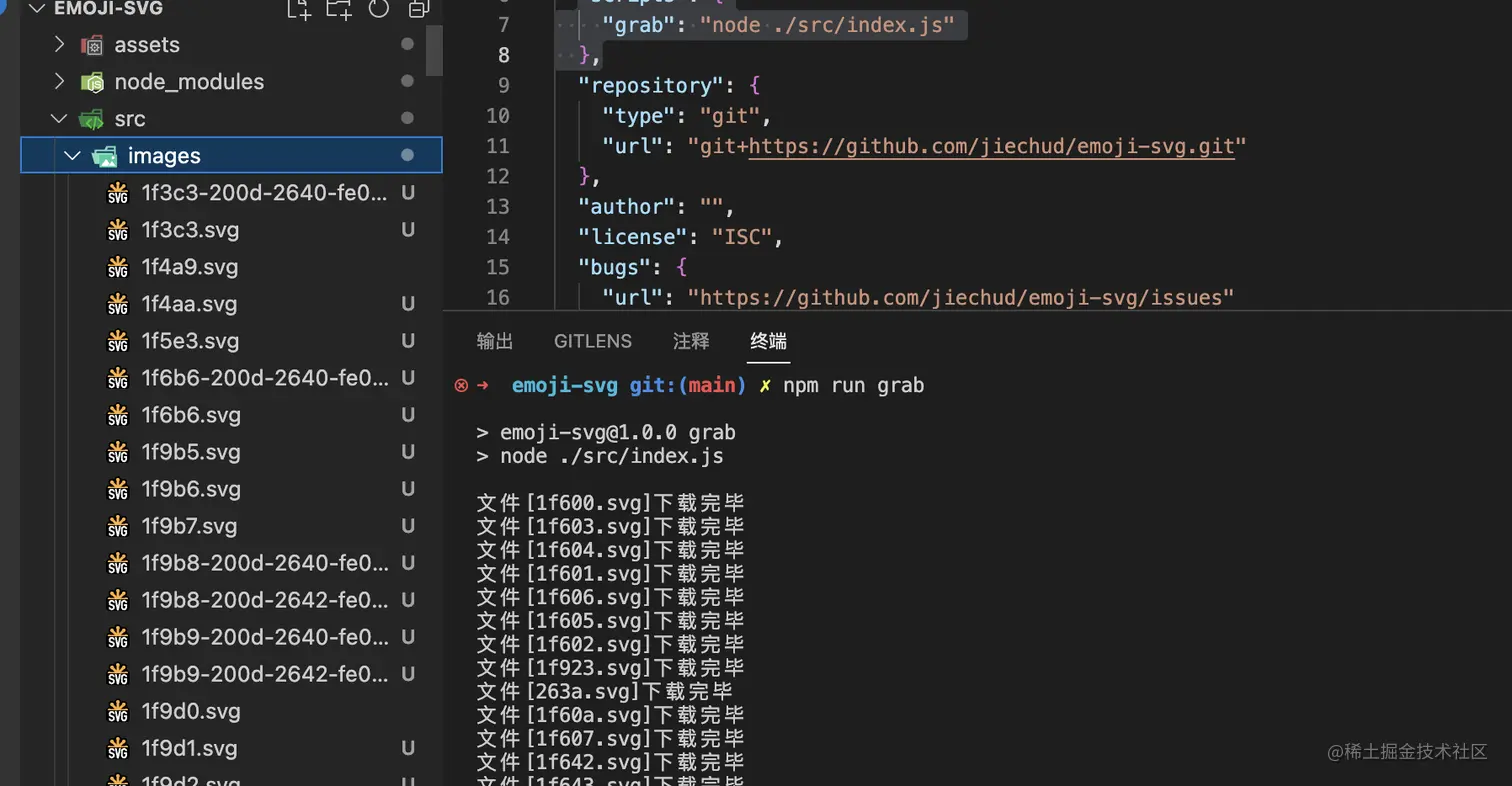Click the SVG icon beside 1f6b6-200d-2640-fe0… file

pos(118,378)
